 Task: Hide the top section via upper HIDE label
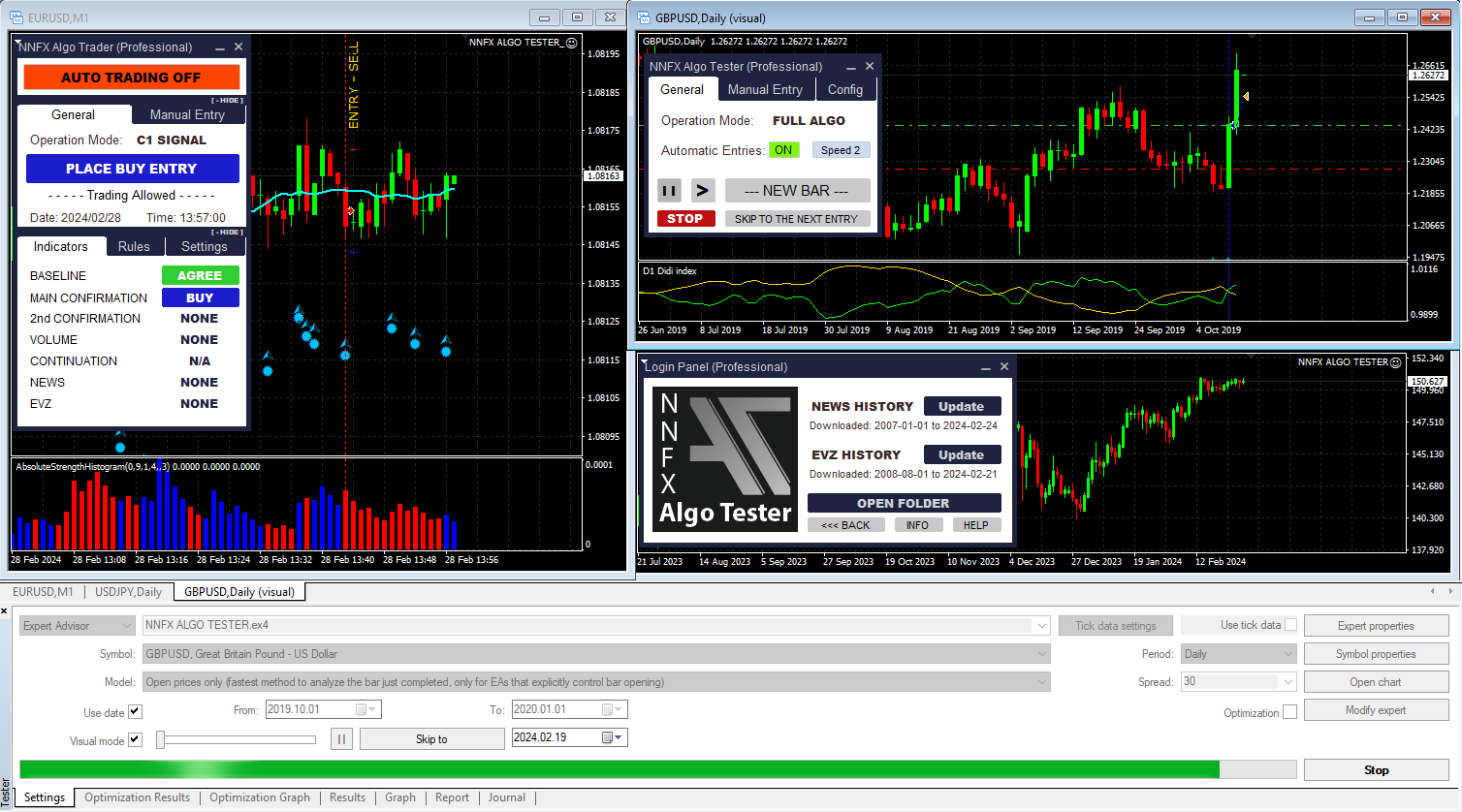pyautogui.click(x=228, y=101)
